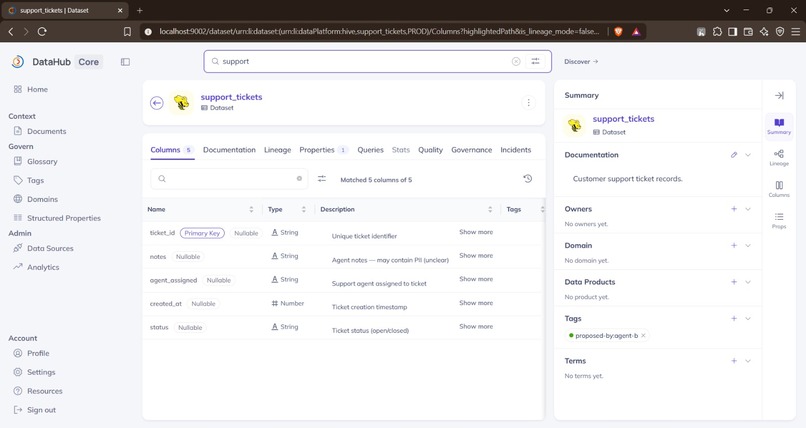Show more for created_at description
The image size is (806, 428).
pyautogui.click(x=476, y=303)
